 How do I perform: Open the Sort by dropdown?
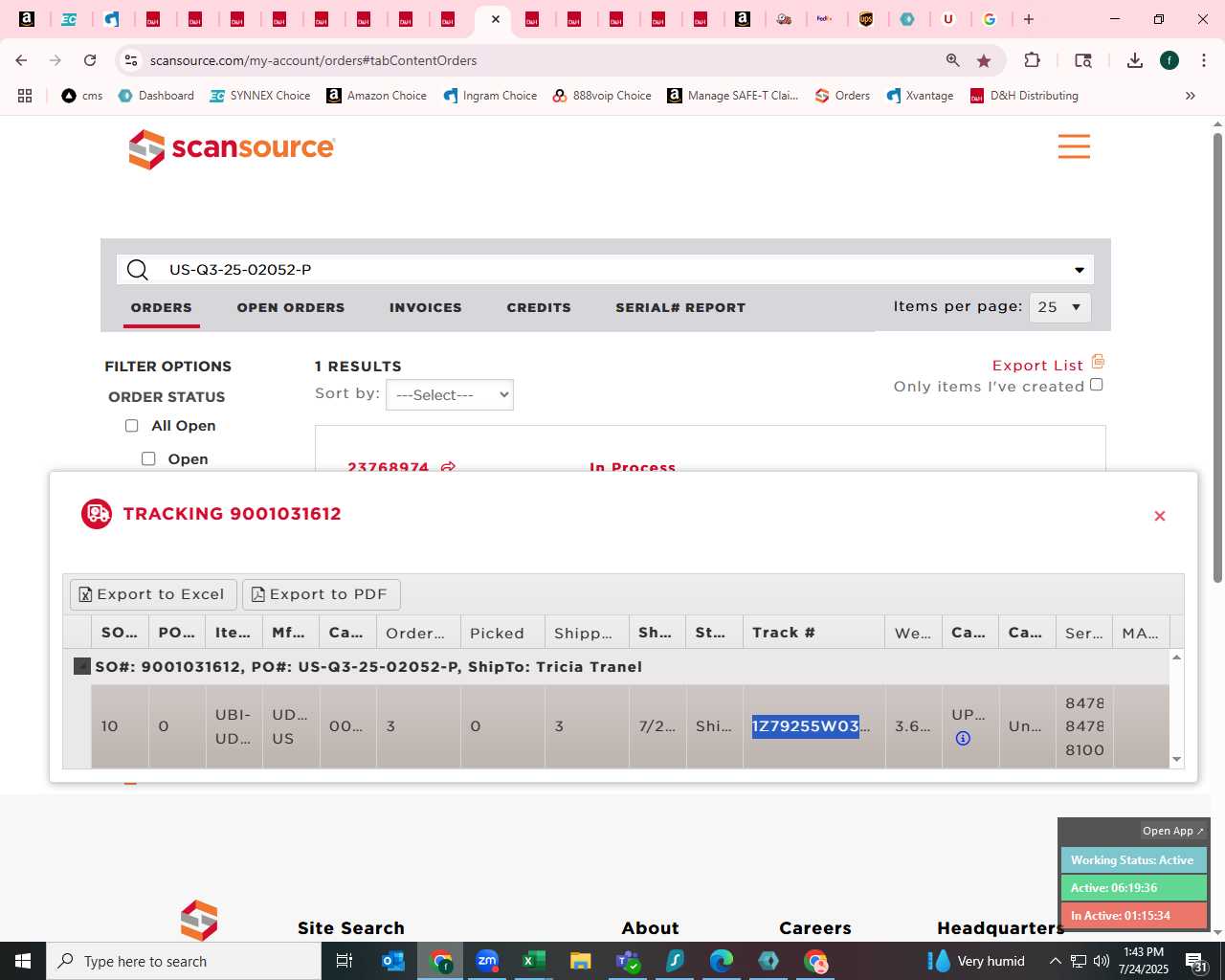pos(450,395)
